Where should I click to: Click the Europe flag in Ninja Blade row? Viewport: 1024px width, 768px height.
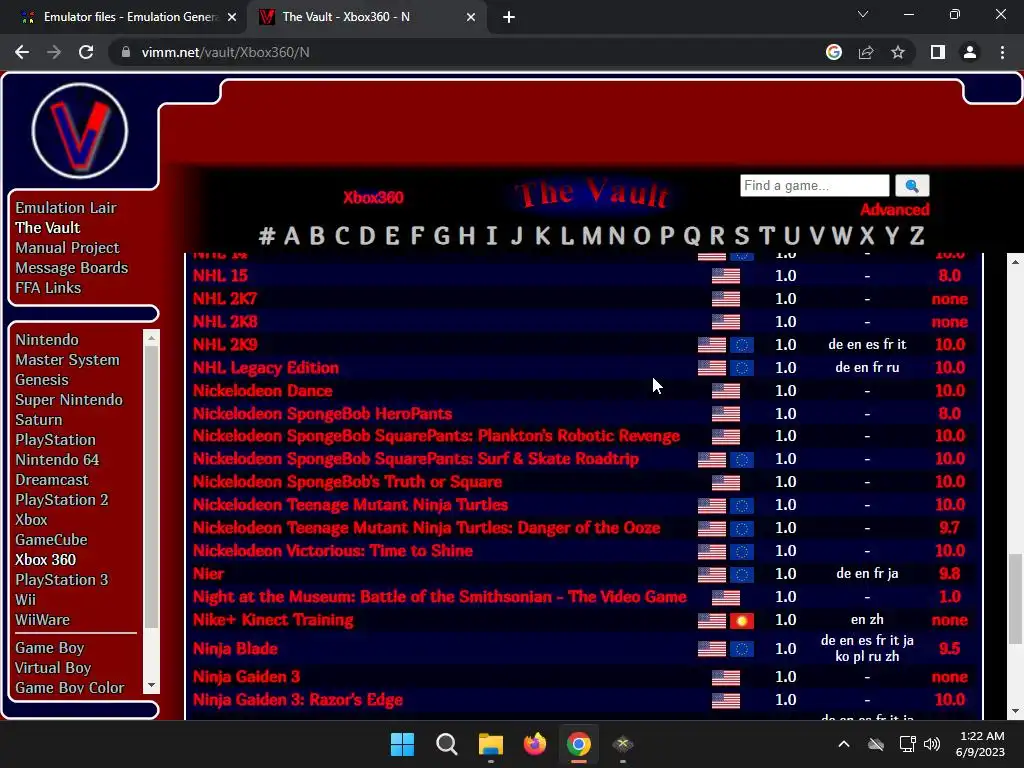(x=742, y=649)
